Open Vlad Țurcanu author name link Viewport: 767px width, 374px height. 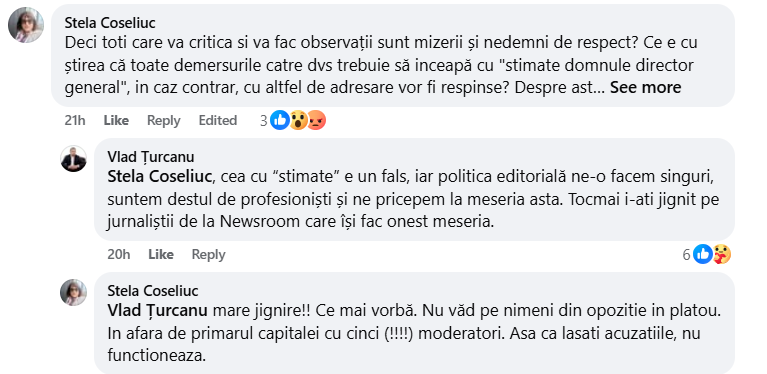[x=151, y=157]
